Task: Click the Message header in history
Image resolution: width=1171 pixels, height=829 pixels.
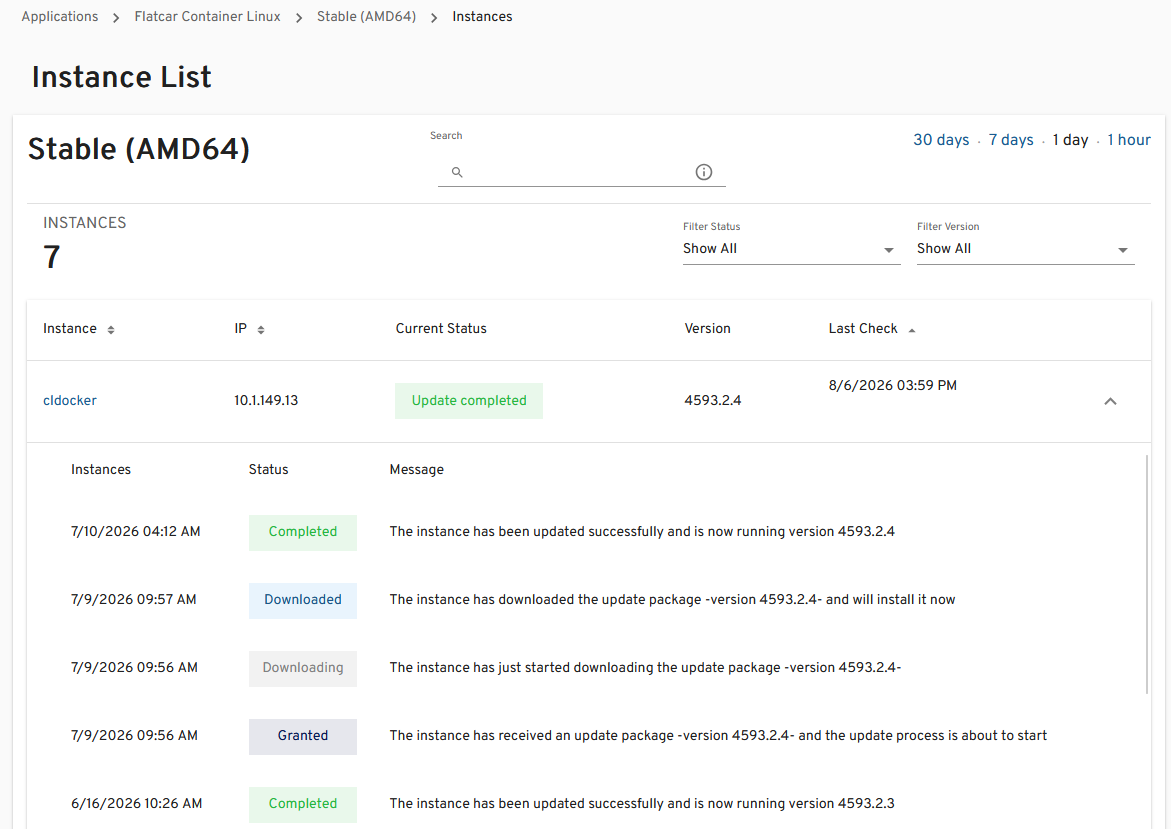Action: 416,470
